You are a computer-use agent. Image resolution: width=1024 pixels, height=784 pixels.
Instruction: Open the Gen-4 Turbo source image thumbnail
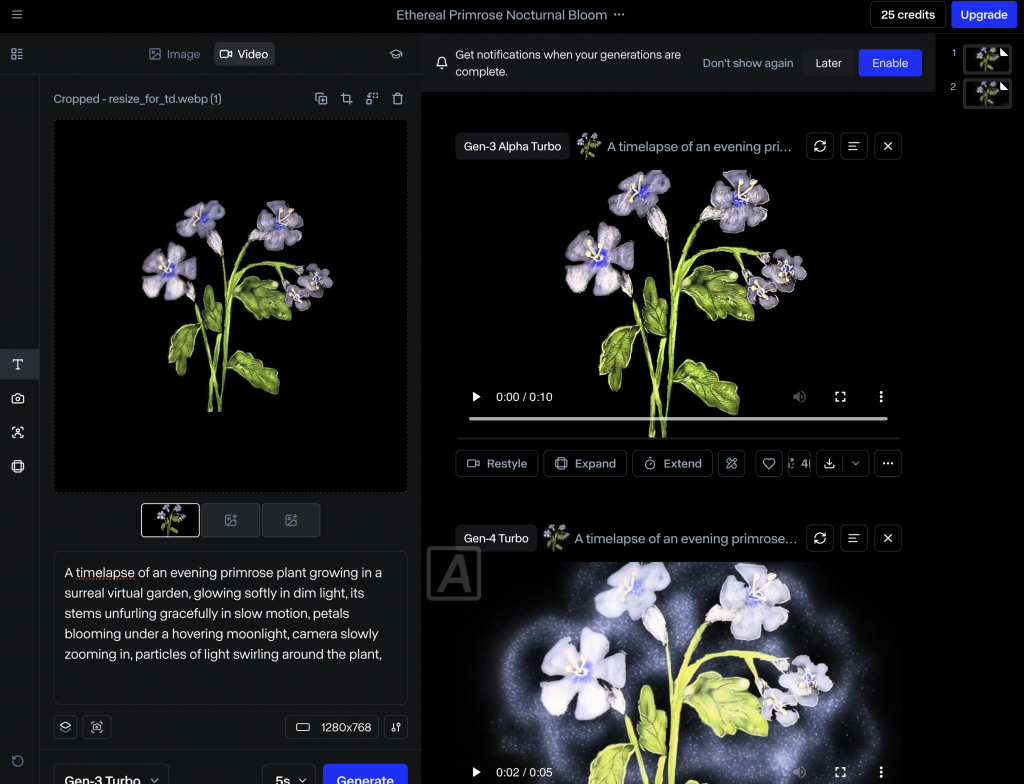(556, 538)
